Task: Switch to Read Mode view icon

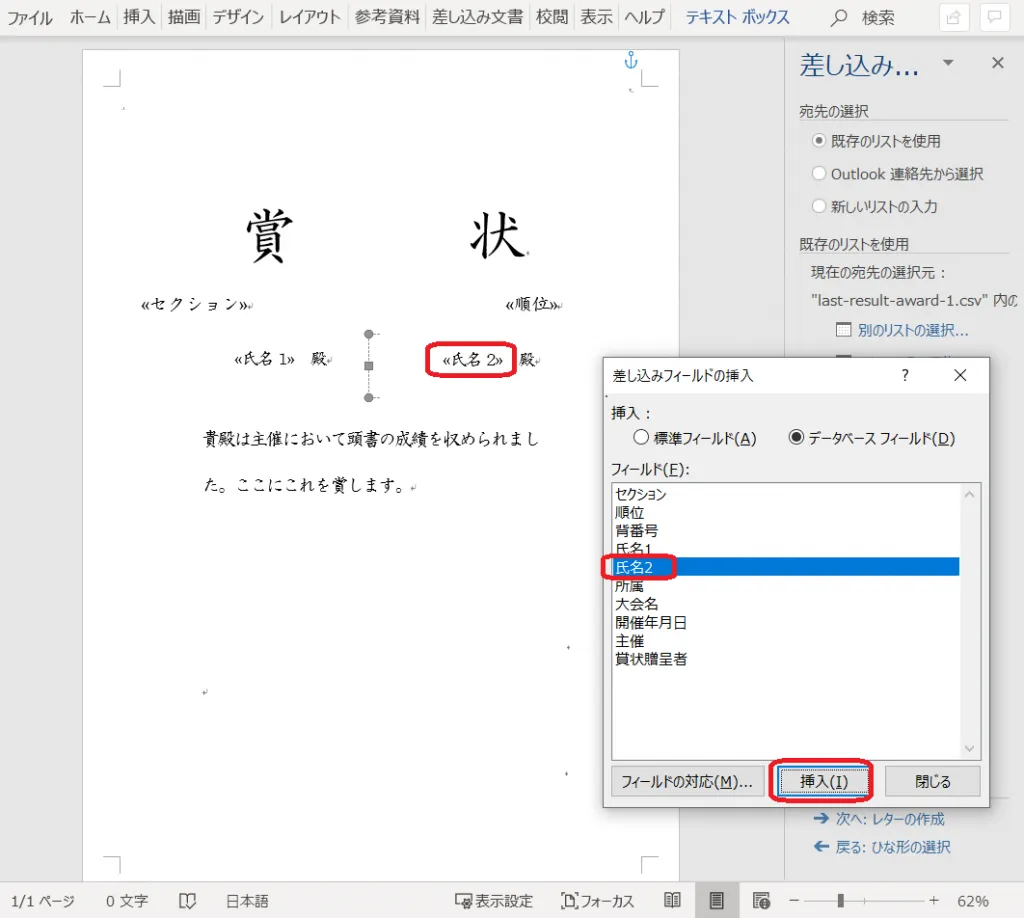Action: point(673,900)
